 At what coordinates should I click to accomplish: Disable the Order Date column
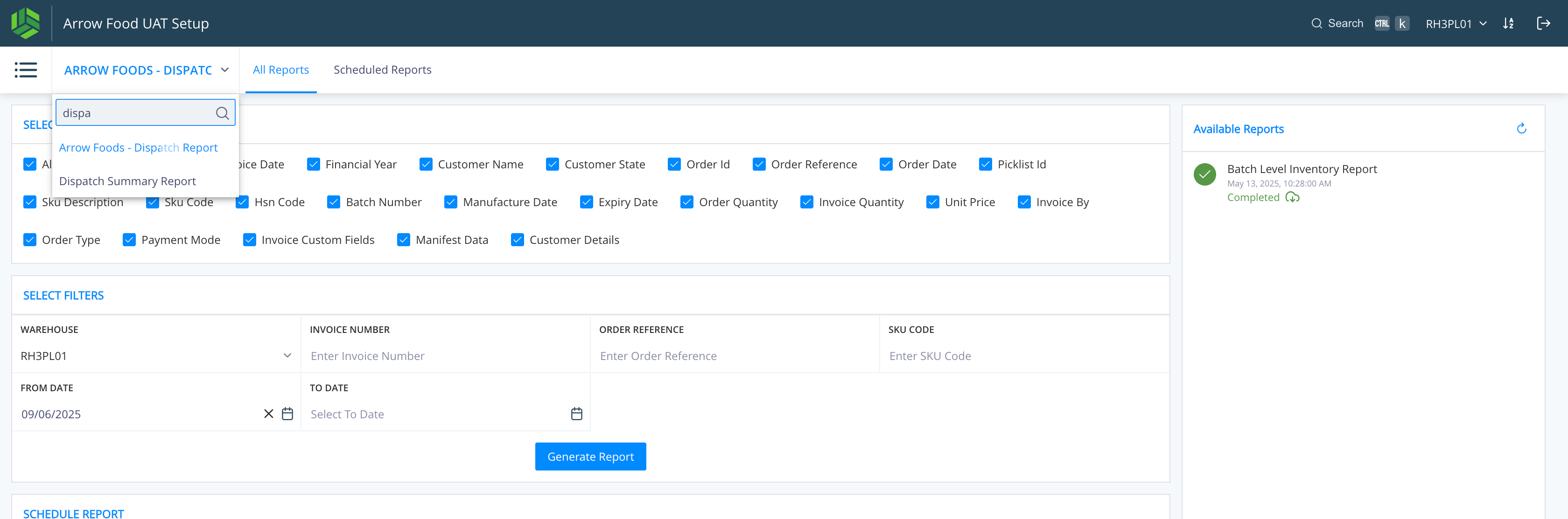click(x=886, y=164)
